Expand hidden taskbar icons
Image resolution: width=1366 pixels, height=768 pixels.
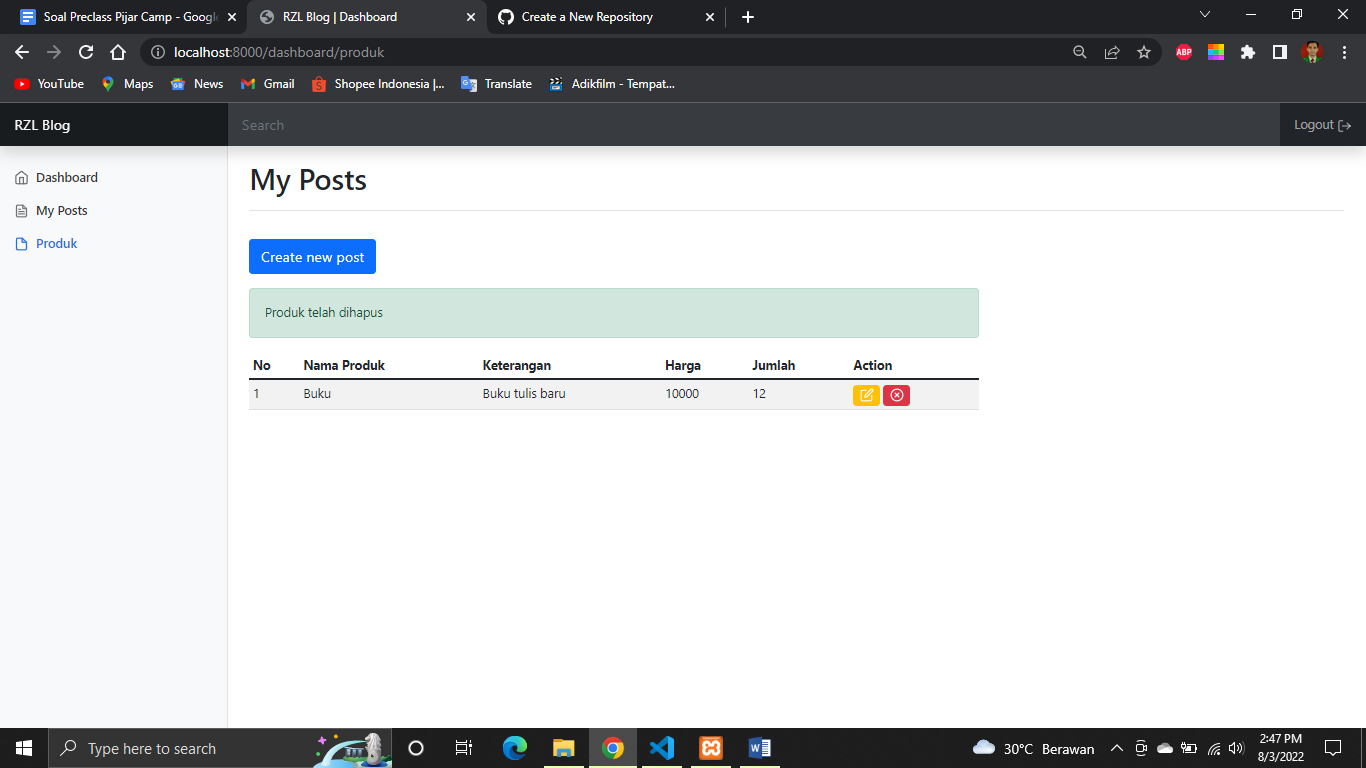pos(1117,748)
